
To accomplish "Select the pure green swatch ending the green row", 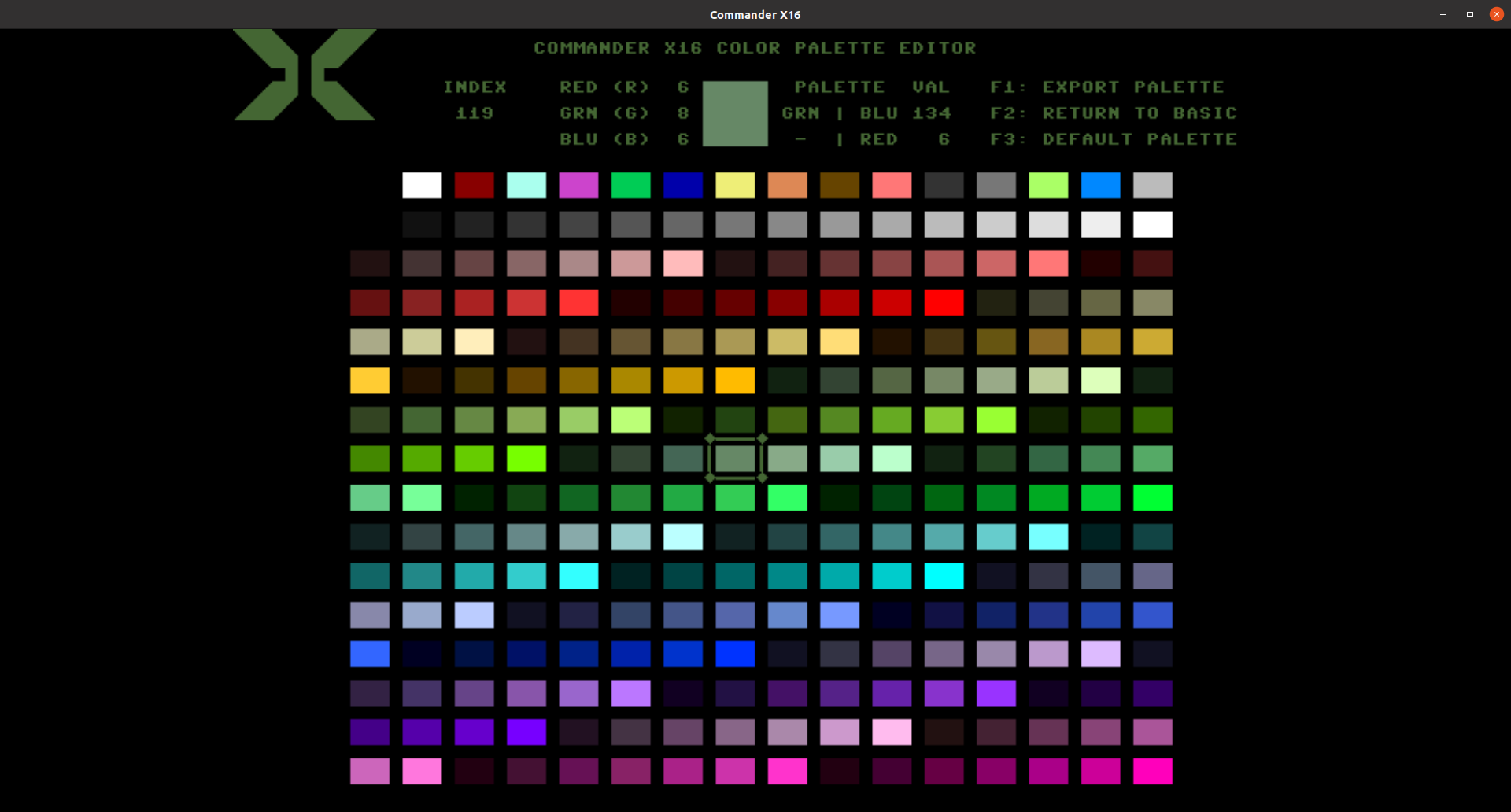I will (x=1153, y=498).
